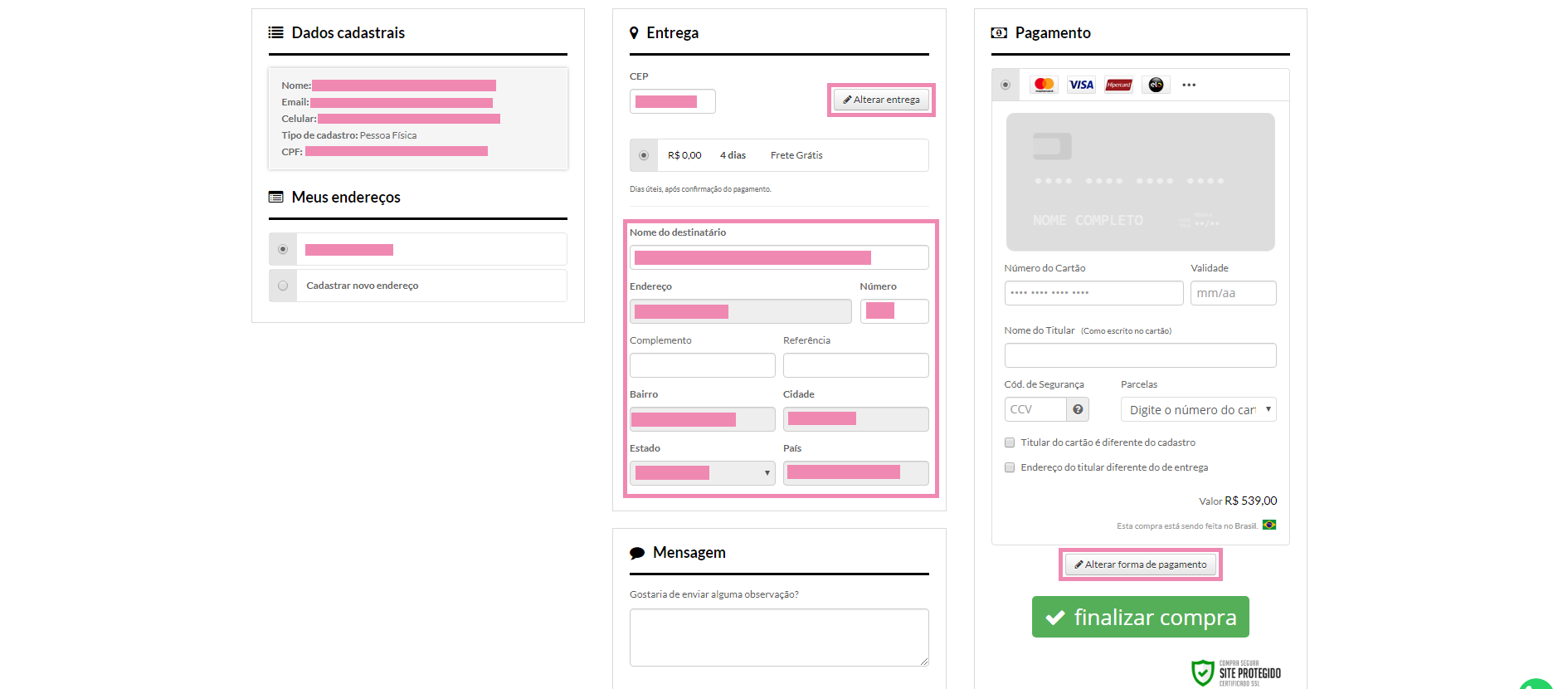
Task: Check Endereço do titular diferente do de entrega
Action: pos(1010,467)
